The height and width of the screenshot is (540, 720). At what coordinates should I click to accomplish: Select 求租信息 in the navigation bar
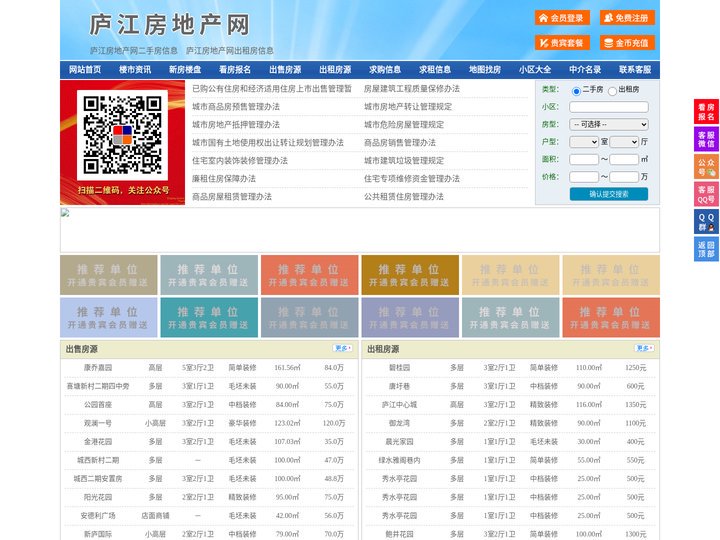(x=435, y=70)
